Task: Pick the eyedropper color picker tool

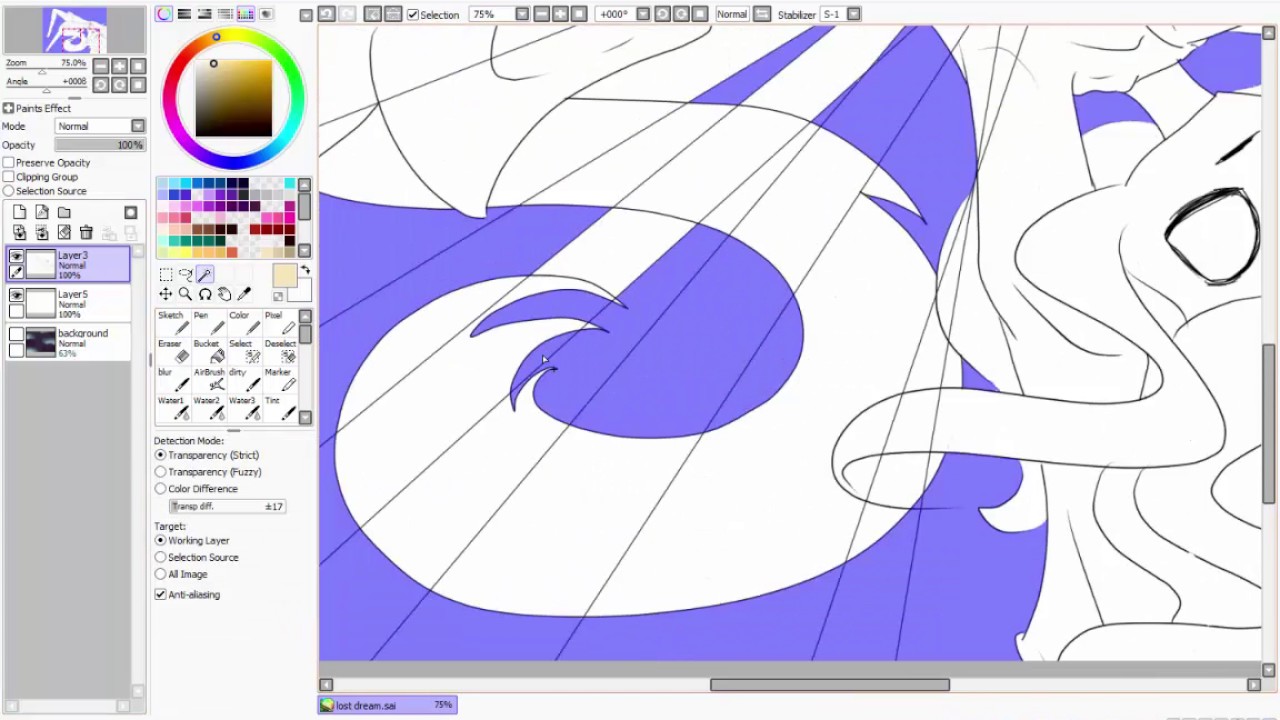Action: (243, 294)
